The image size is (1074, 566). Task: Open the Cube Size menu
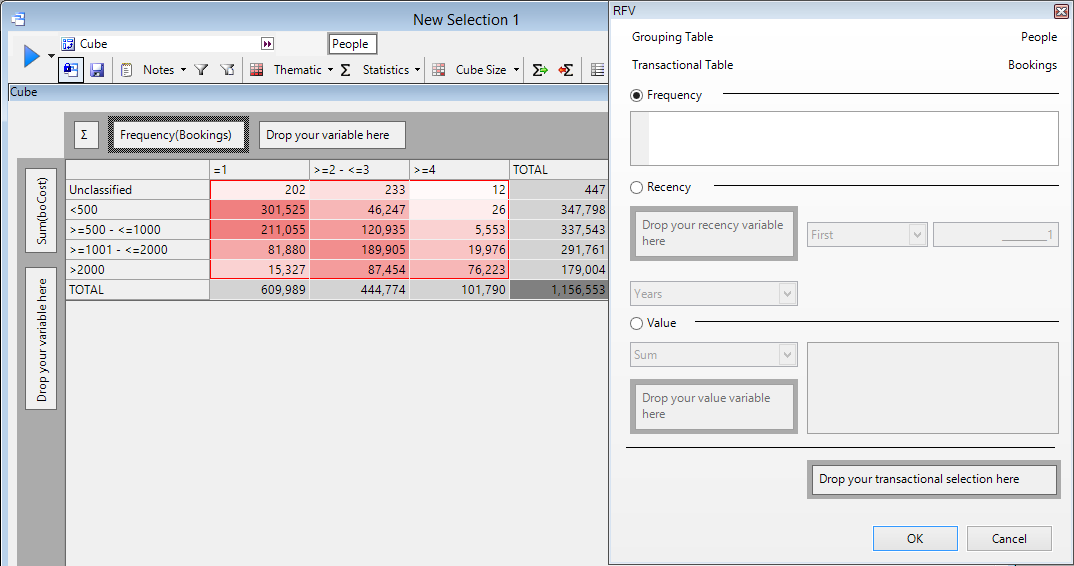481,70
